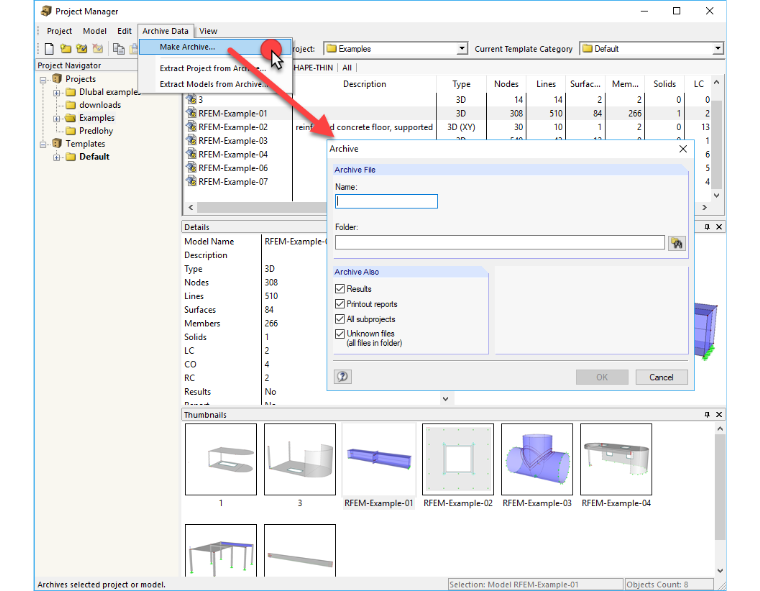Click the Details panel down chevron

click(445, 399)
